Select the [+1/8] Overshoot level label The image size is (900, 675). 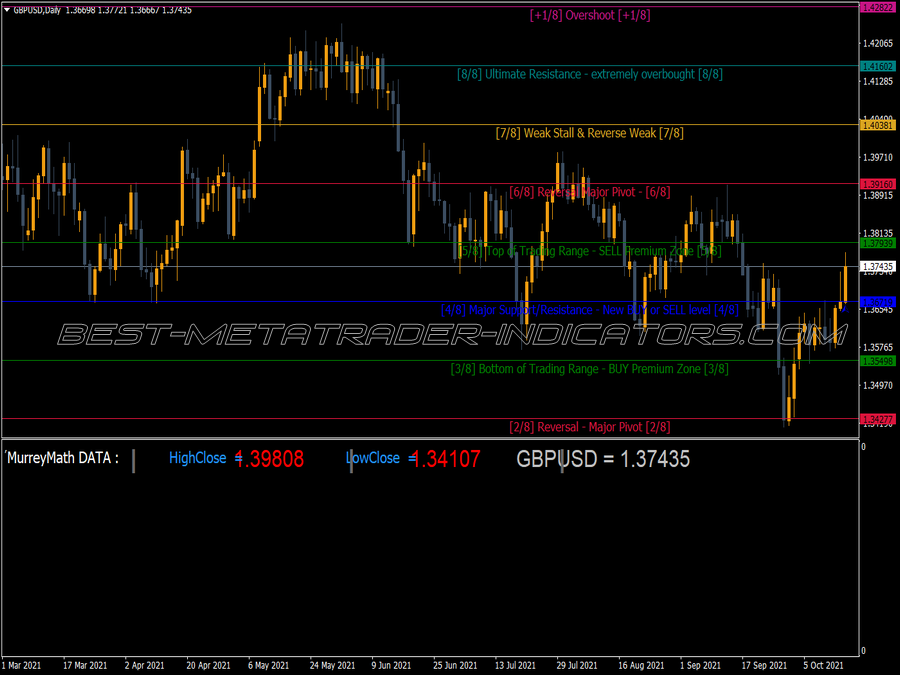point(590,15)
